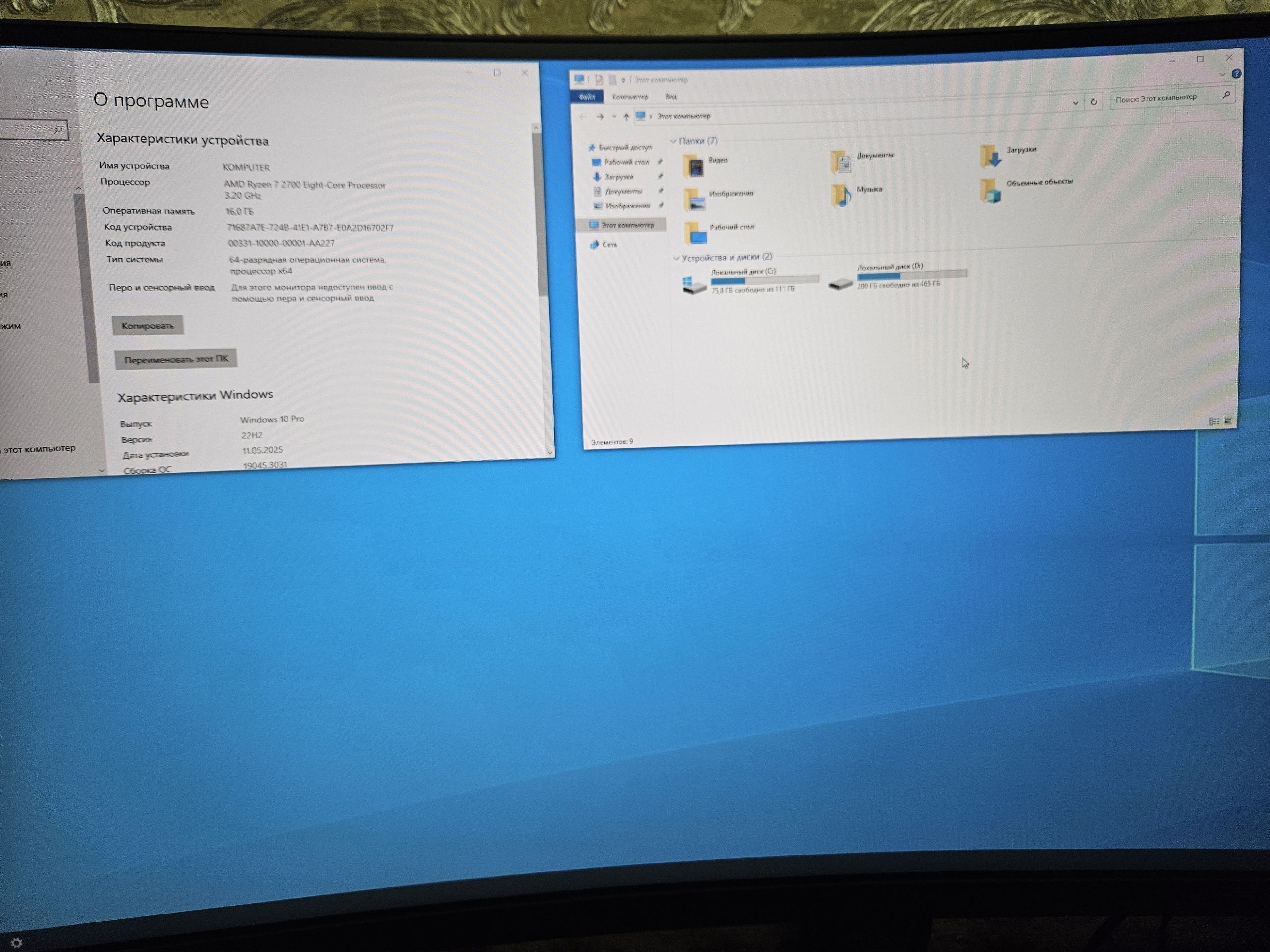
Task: Click the version value 22H2
Action: (x=252, y=435)
